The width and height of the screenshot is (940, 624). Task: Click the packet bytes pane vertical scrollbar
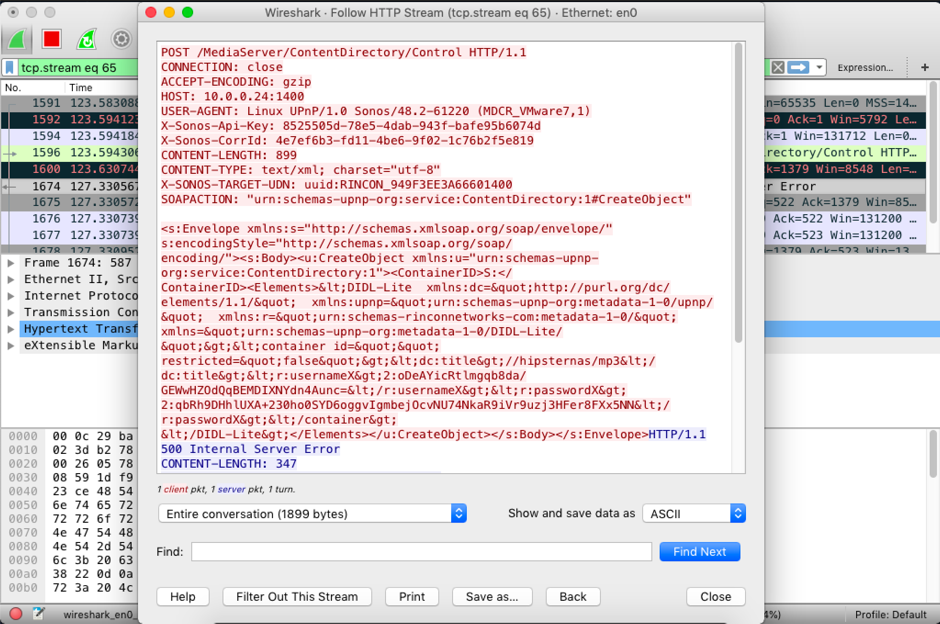point(933,456)
